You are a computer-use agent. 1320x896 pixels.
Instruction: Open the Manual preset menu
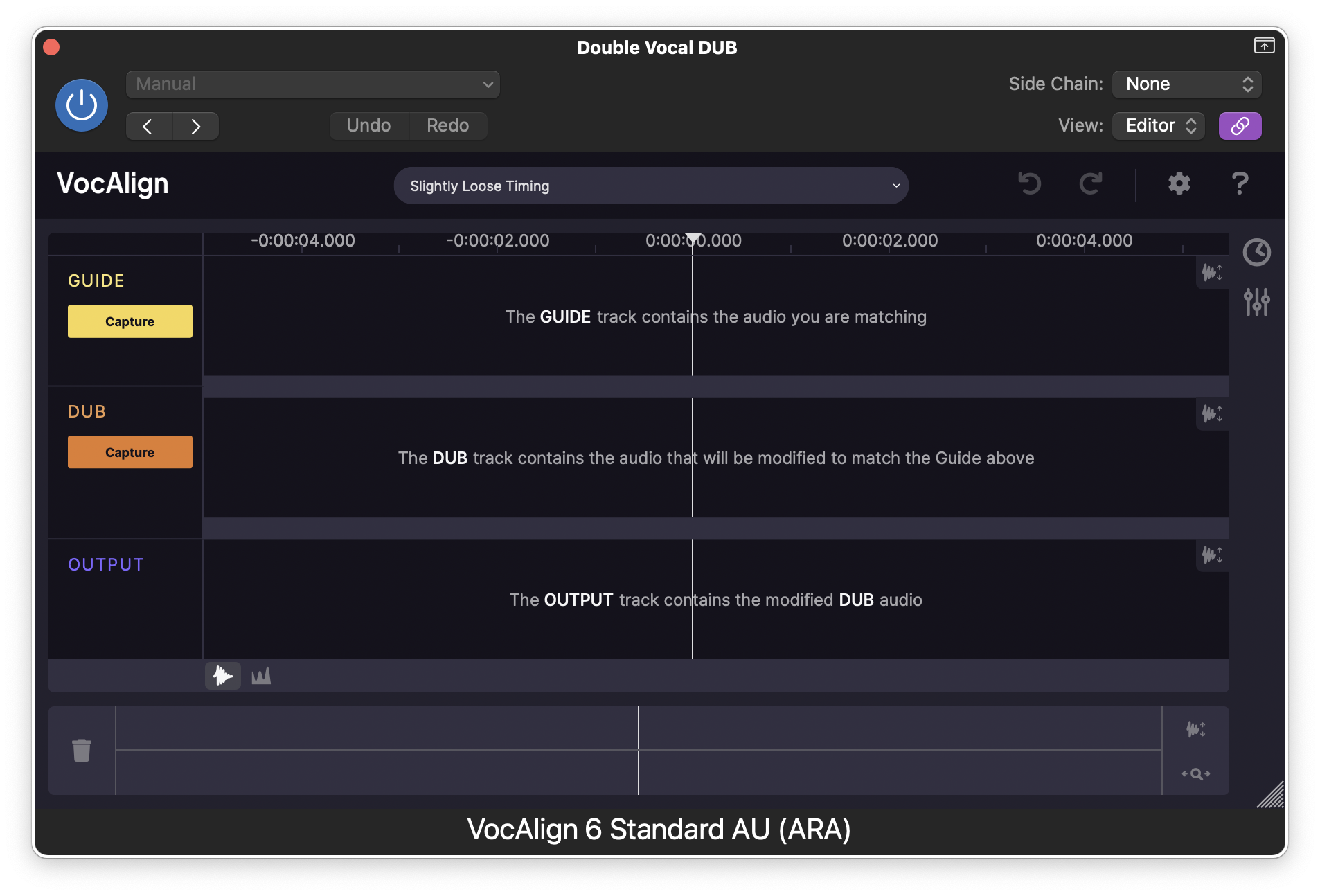(313, 84)
